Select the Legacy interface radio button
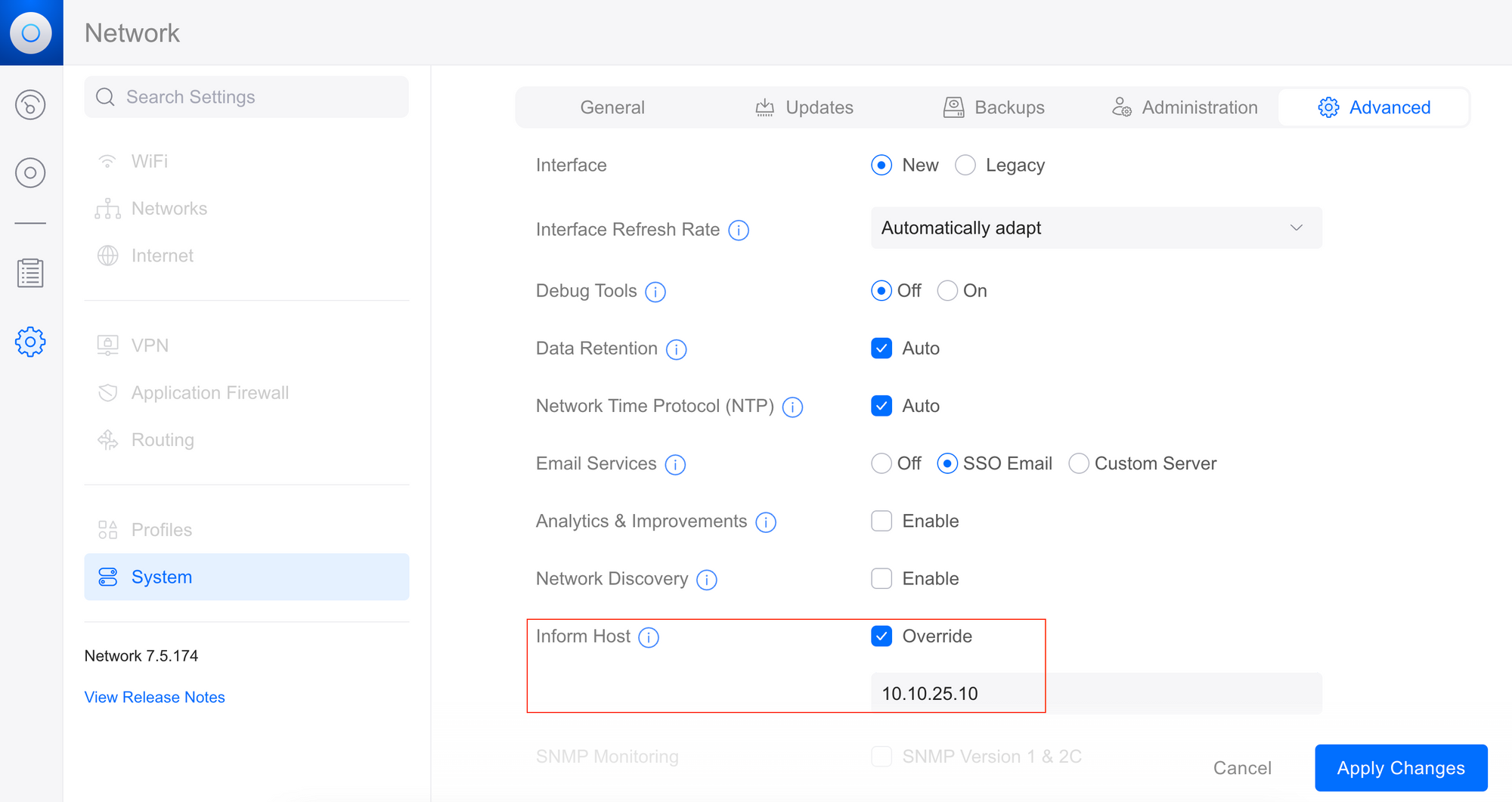Viewport: 1512px width, 802px height. tap(965, 165)
